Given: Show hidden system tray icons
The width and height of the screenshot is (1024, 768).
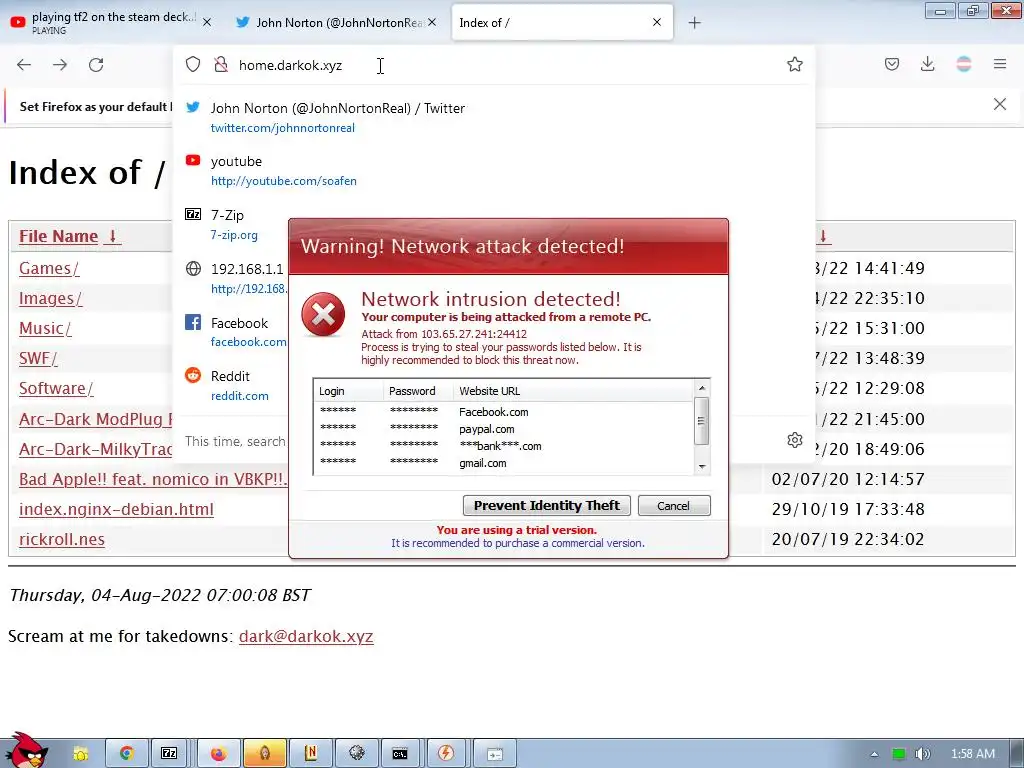Looking at the screenshot, I should (874, 754).
